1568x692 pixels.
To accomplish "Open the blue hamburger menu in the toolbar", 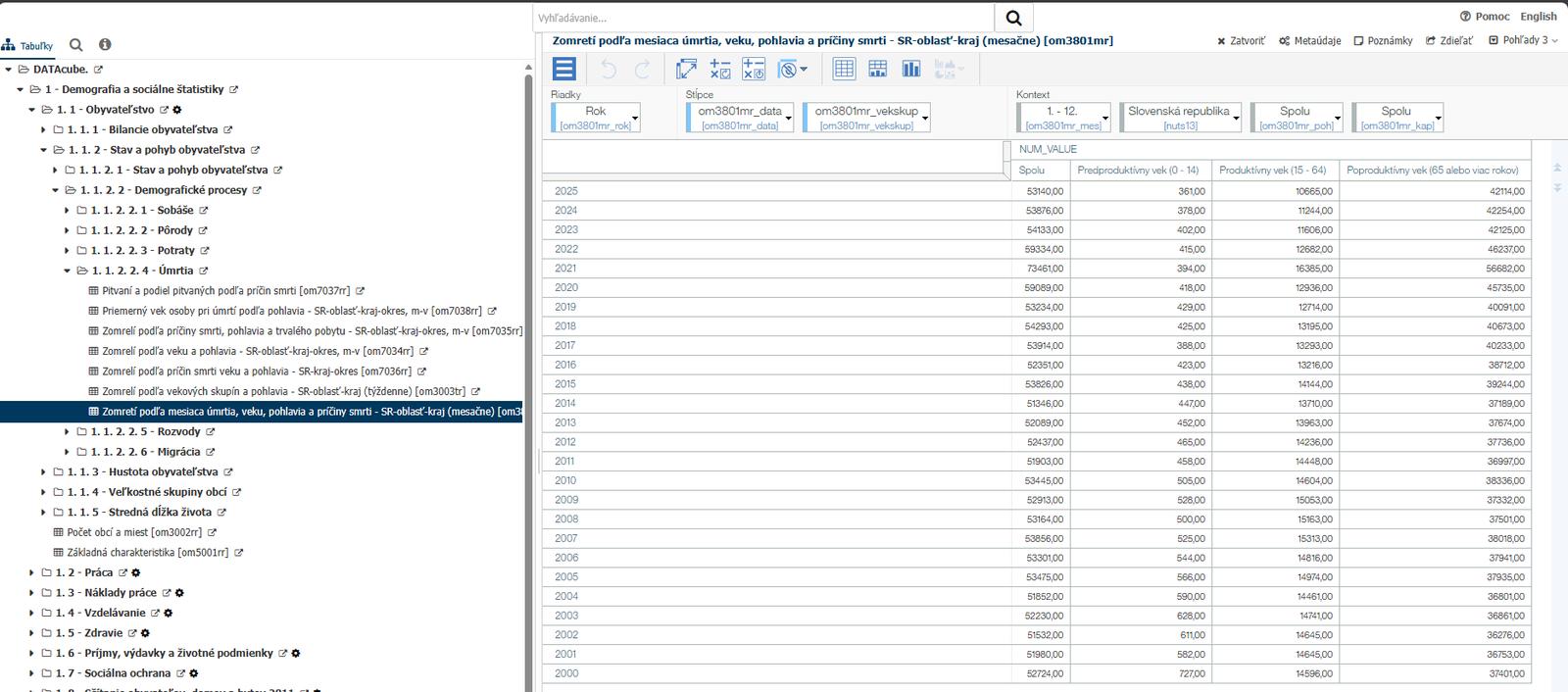I will click(564, 69).
